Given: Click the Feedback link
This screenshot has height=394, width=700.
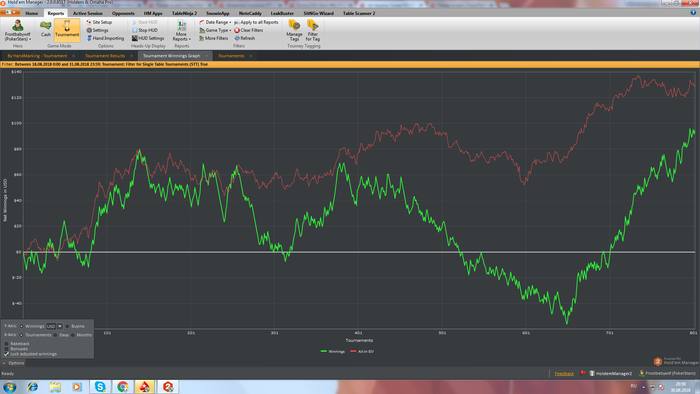Looking at the screenshot, I should 564,373.
